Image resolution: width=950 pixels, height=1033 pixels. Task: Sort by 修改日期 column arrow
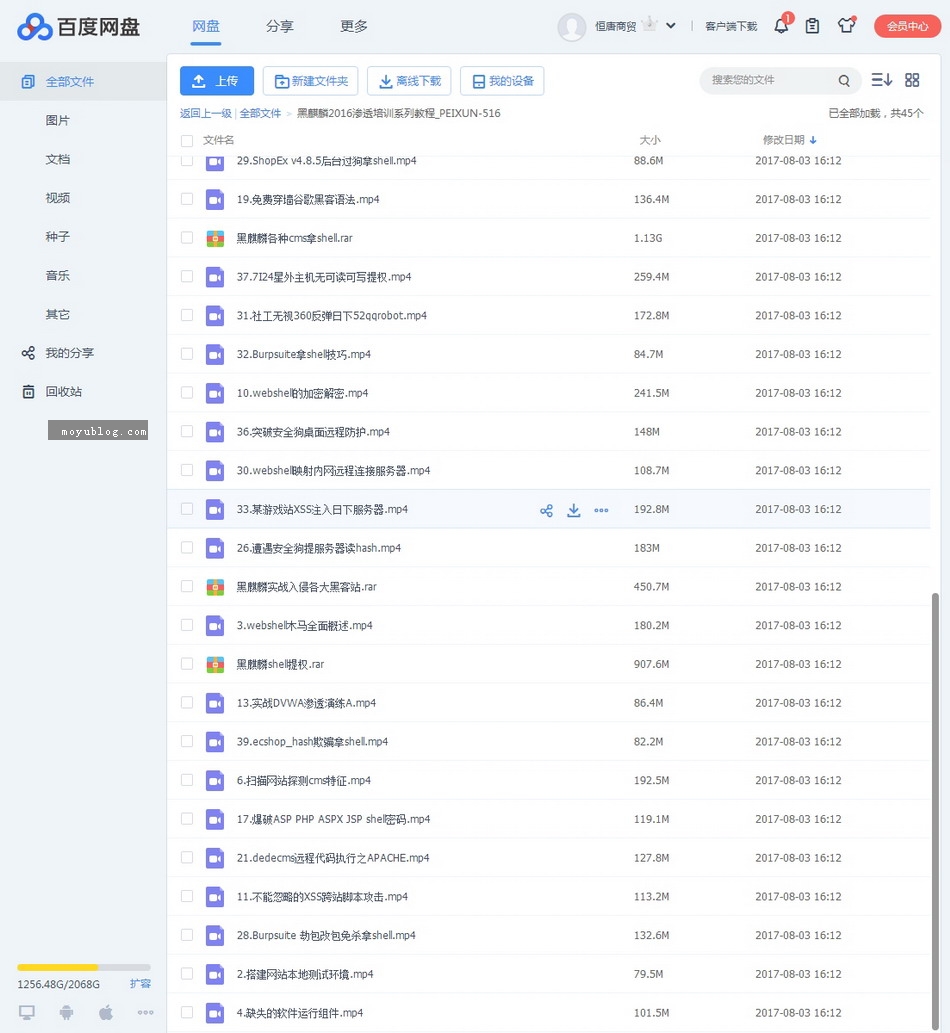[813, 140]
